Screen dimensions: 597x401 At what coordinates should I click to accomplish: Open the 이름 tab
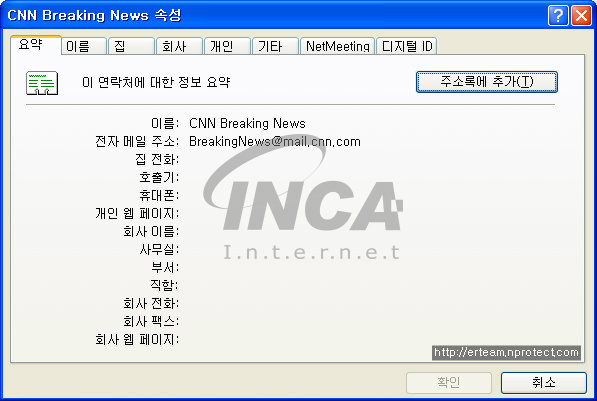[83, 46]
